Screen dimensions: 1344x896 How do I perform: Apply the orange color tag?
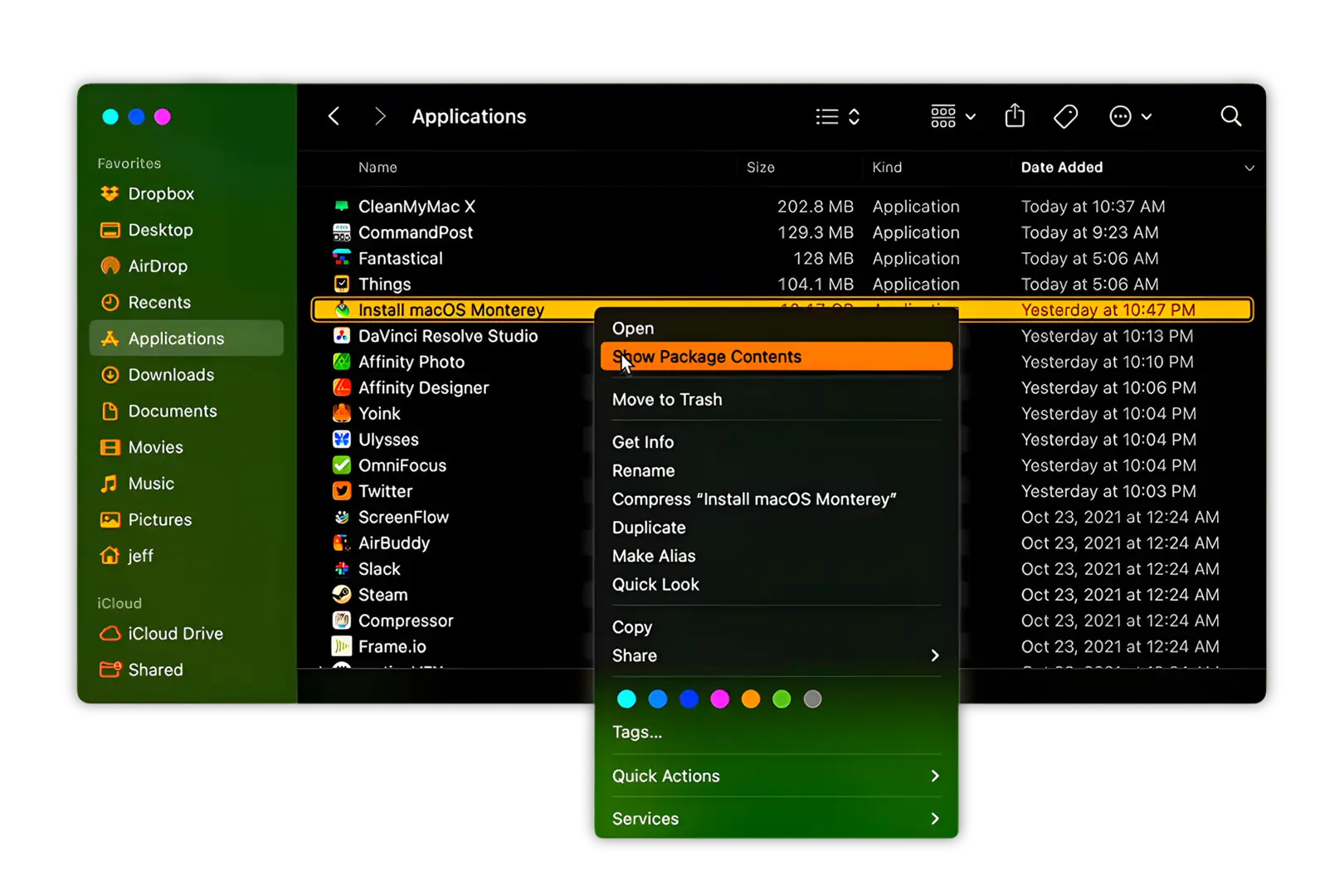[x=751, y=699]
